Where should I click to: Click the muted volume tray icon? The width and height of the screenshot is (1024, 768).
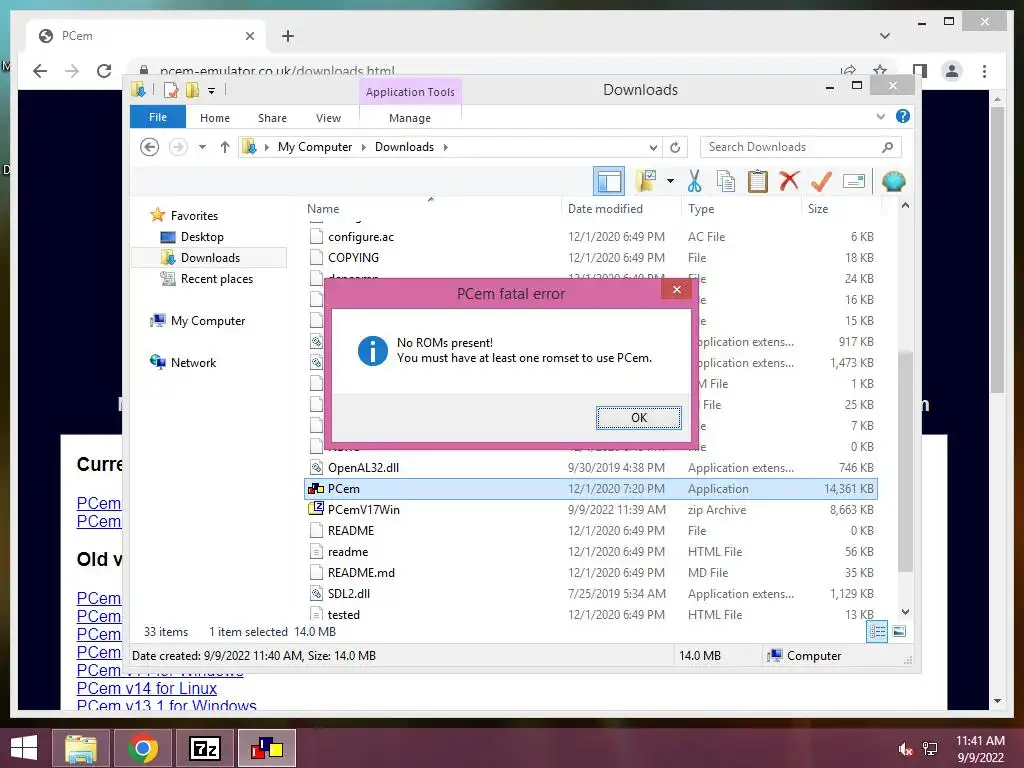coord(905,749)
